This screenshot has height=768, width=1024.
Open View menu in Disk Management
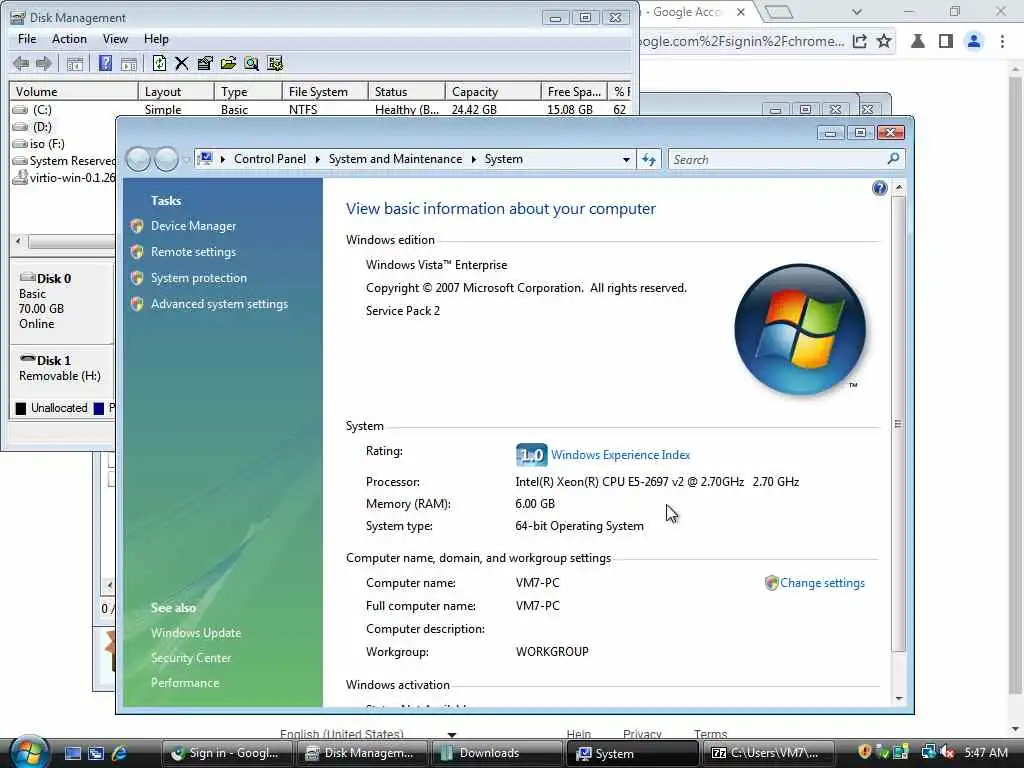coord(115,39)
